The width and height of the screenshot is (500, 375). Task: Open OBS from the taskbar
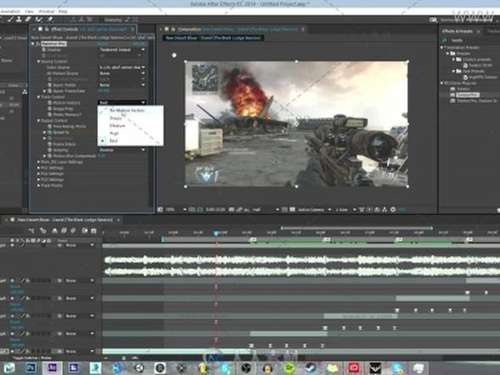[246, 368]
